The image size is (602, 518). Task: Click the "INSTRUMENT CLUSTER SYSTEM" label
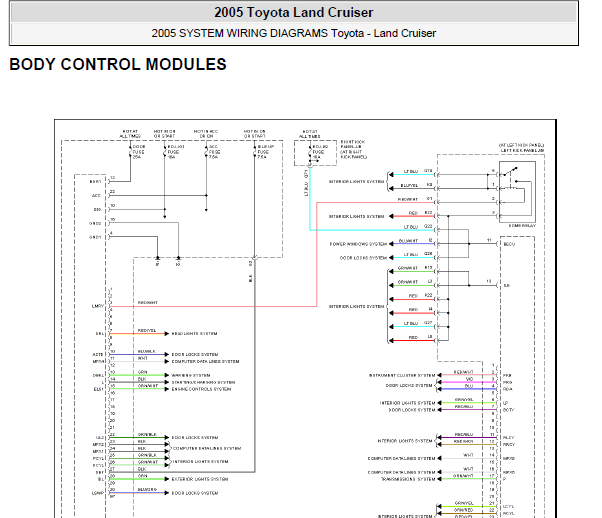pos(402,375)
